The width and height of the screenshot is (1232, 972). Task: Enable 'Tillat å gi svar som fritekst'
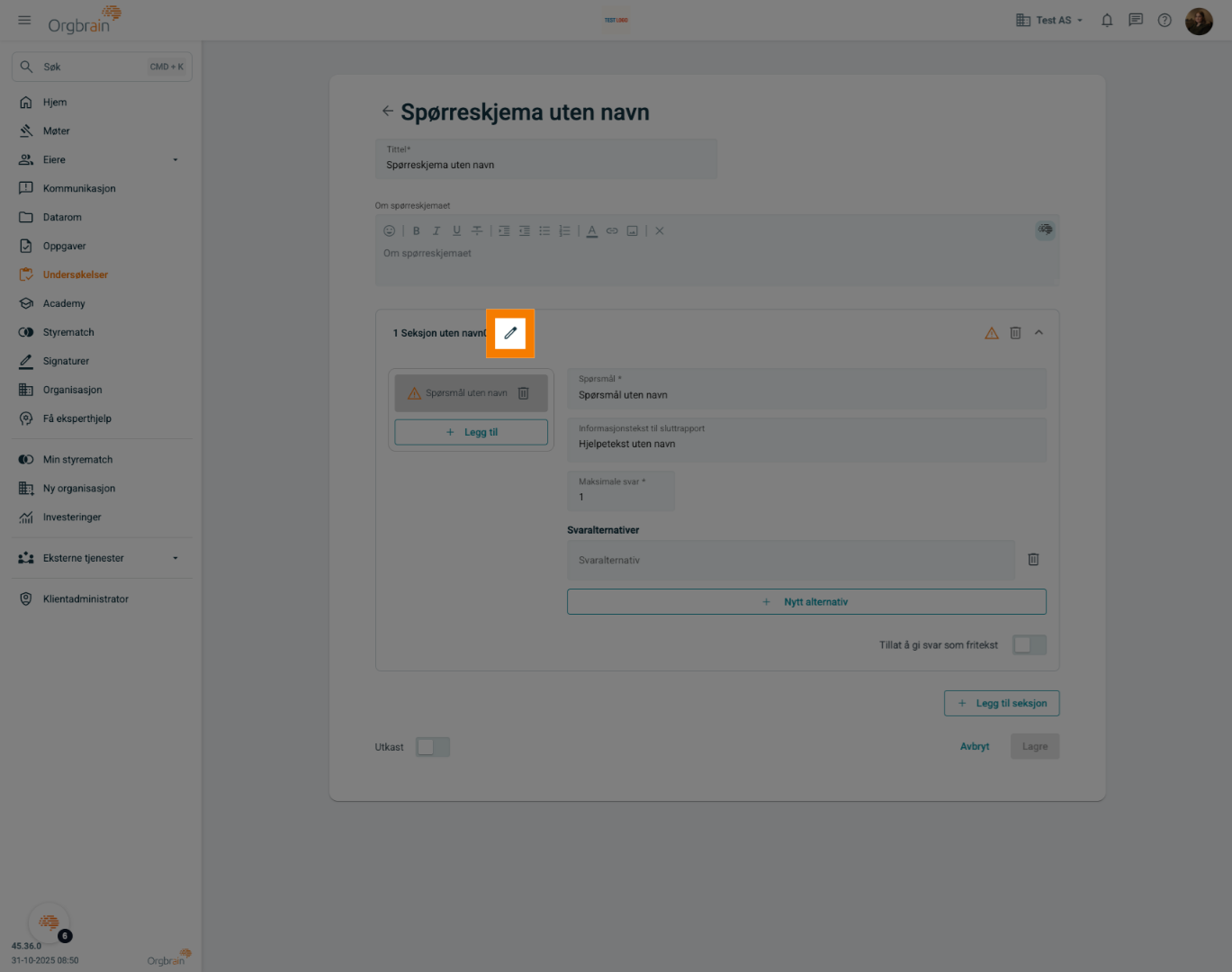[x=1029, y=644]
